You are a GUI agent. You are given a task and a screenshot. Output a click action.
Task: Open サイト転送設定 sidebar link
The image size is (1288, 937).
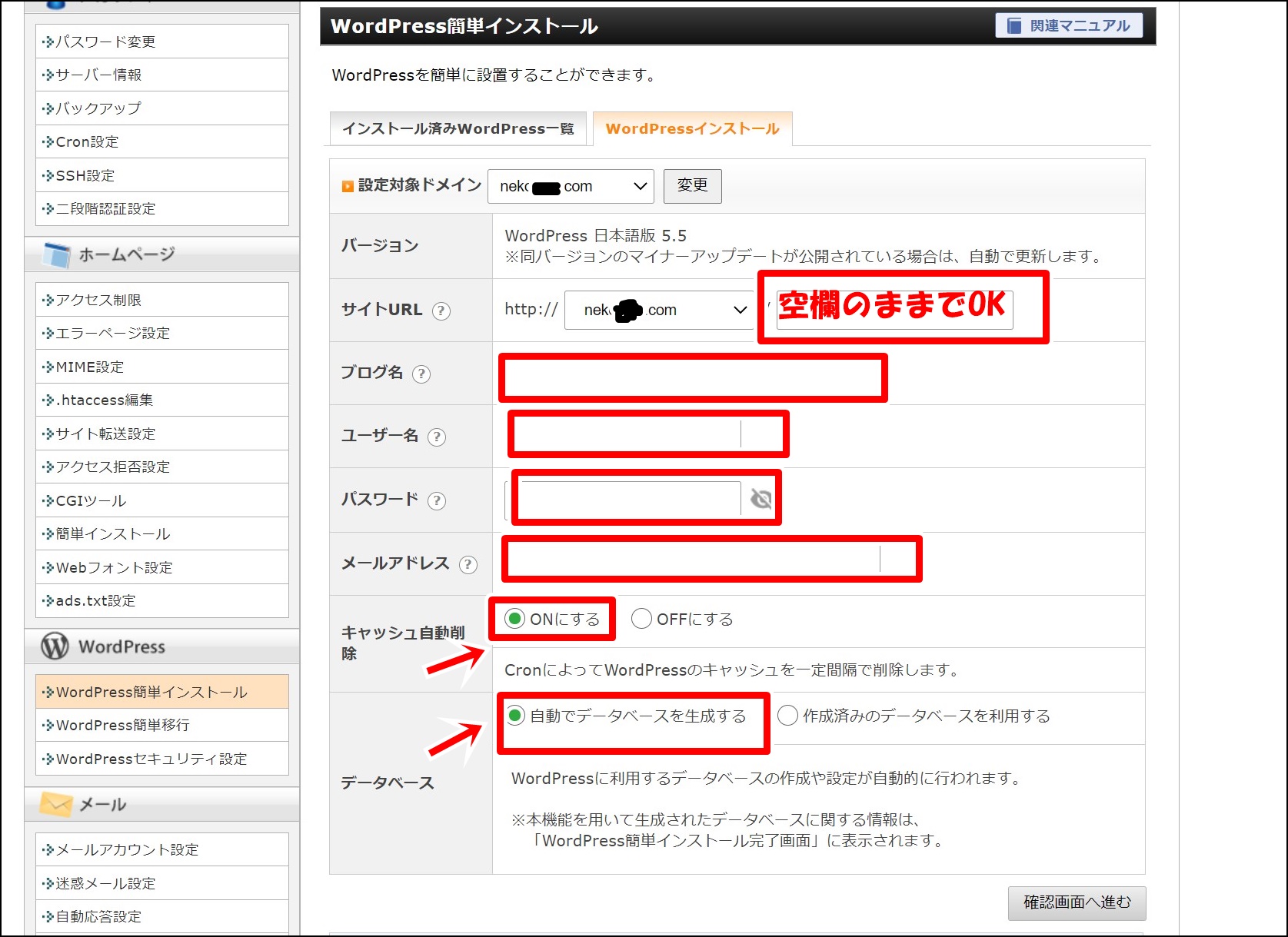coord(162,434)
